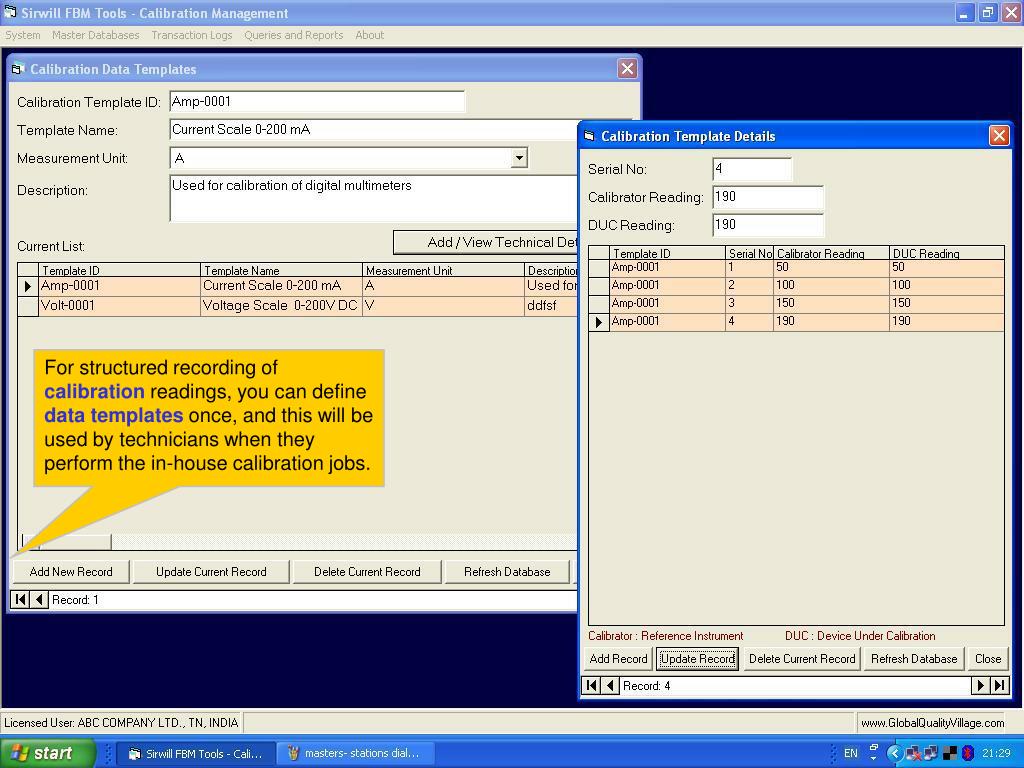
Task: Open the Transaction Logs menu
Action: point(192,35)
